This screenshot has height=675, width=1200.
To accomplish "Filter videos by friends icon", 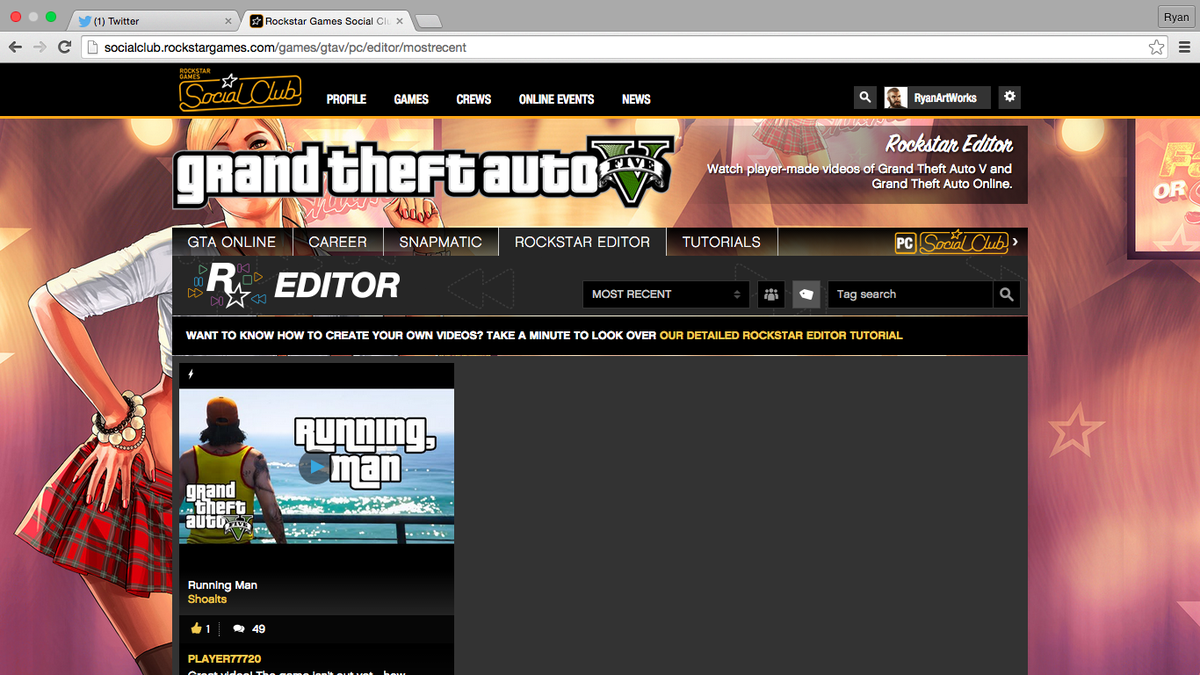I will pos(771,294).
